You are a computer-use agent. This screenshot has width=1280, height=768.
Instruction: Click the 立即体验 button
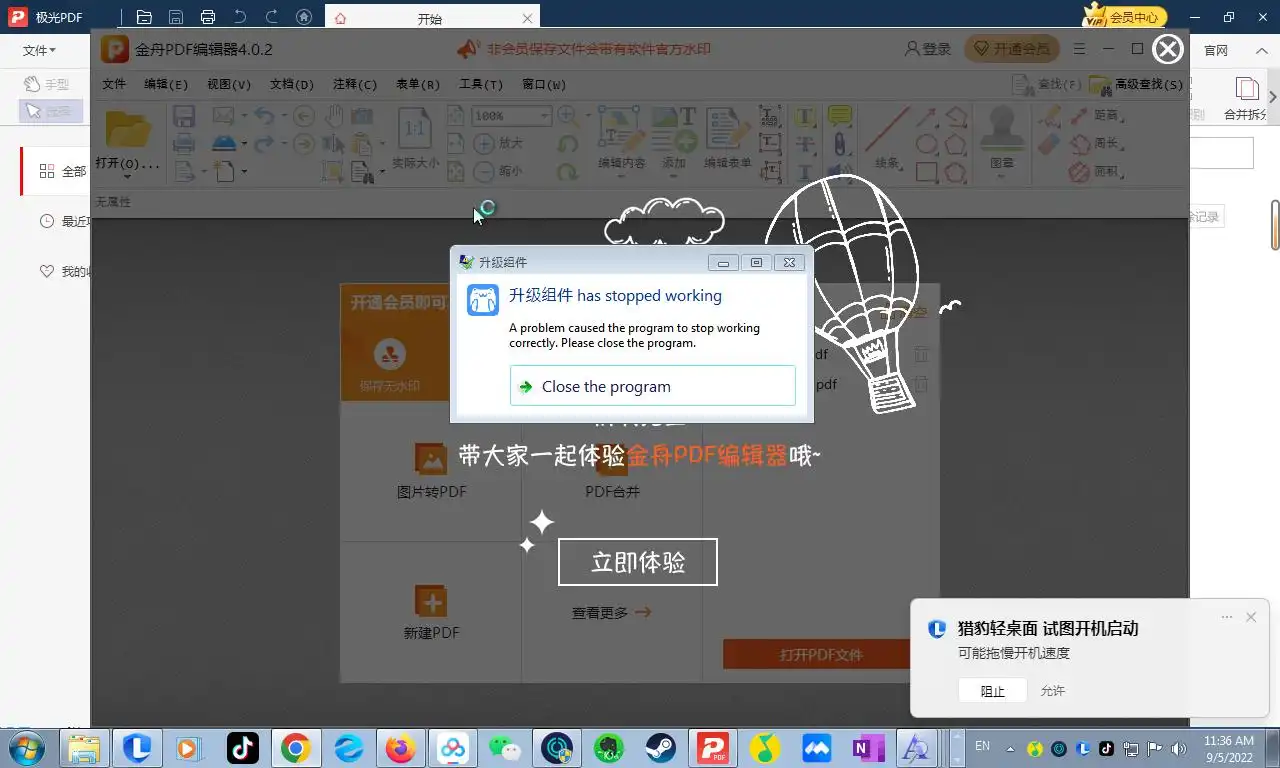coord(637,562)
